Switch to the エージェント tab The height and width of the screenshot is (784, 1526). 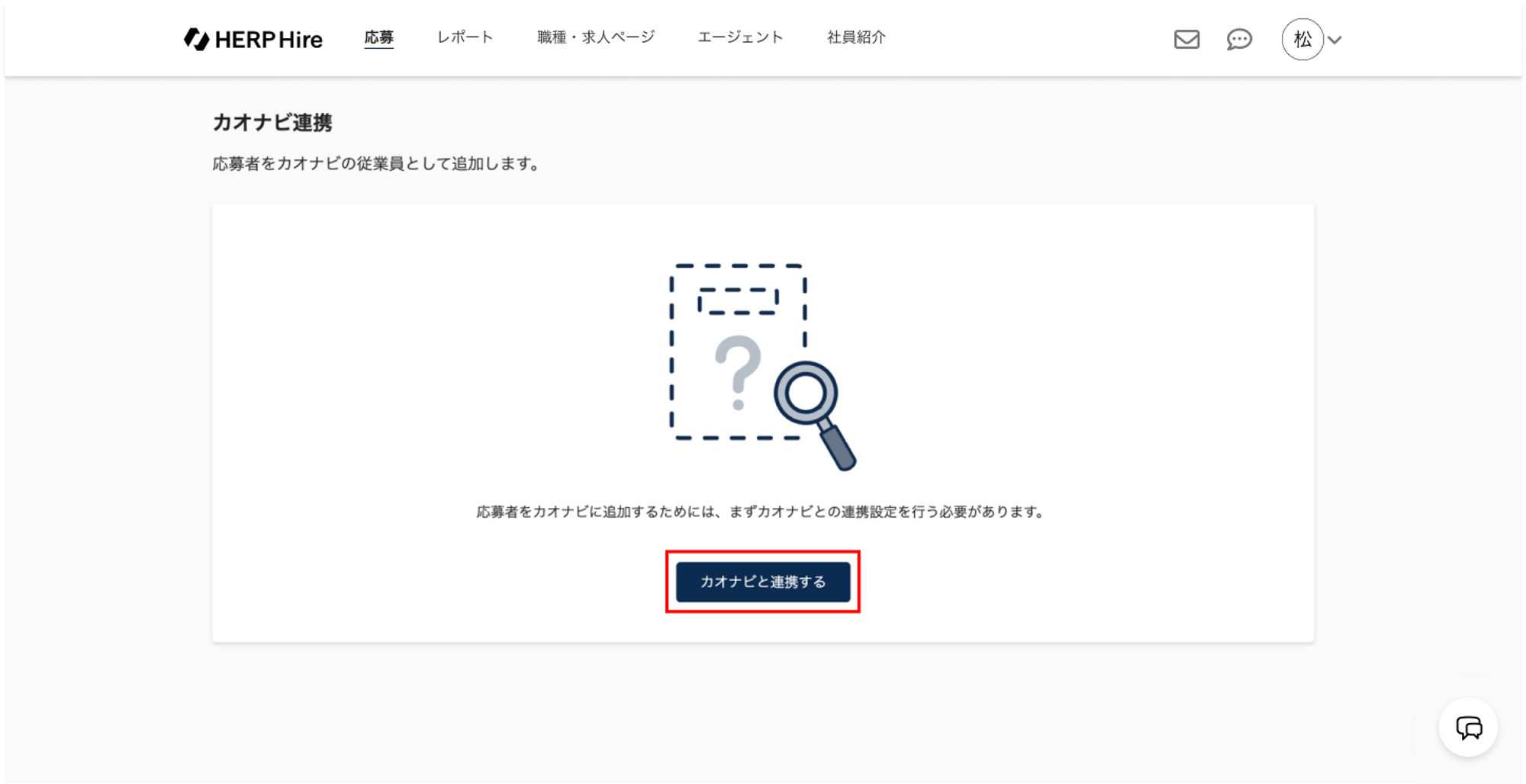click(x=740, y=37)
